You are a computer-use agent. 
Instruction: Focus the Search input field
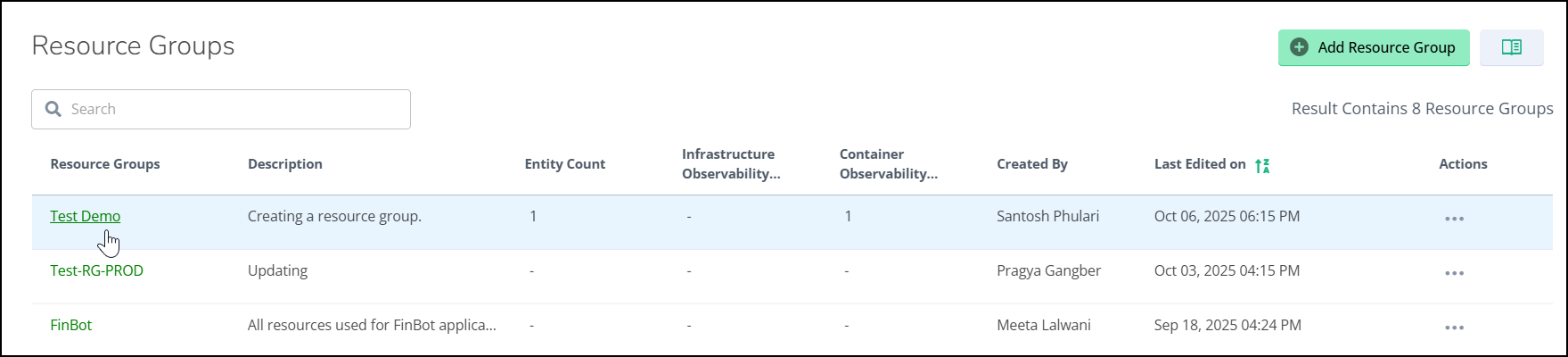(232, 109)
